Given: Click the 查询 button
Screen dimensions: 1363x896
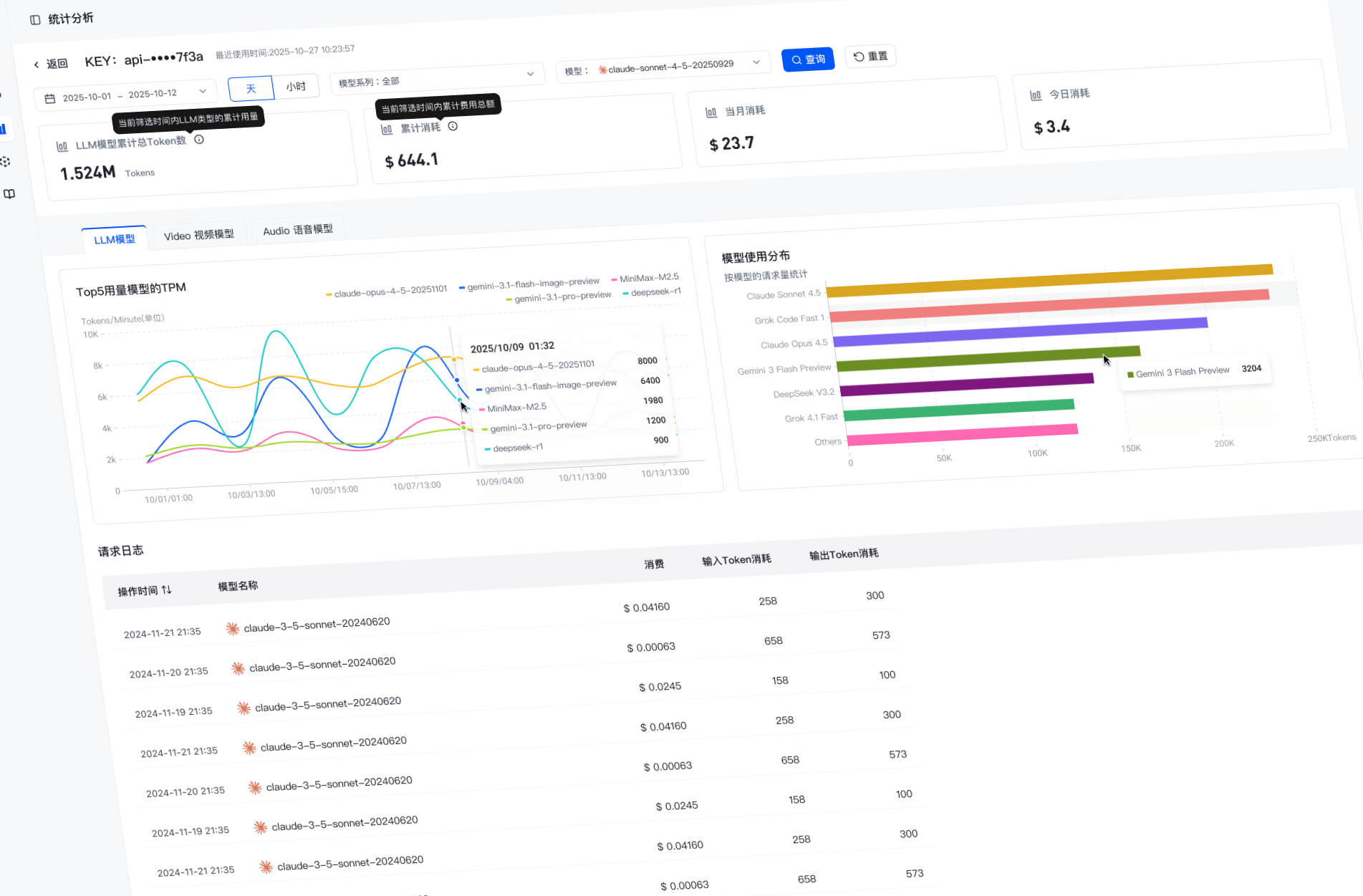Looking at the screenshot, I should click(808, 59).
